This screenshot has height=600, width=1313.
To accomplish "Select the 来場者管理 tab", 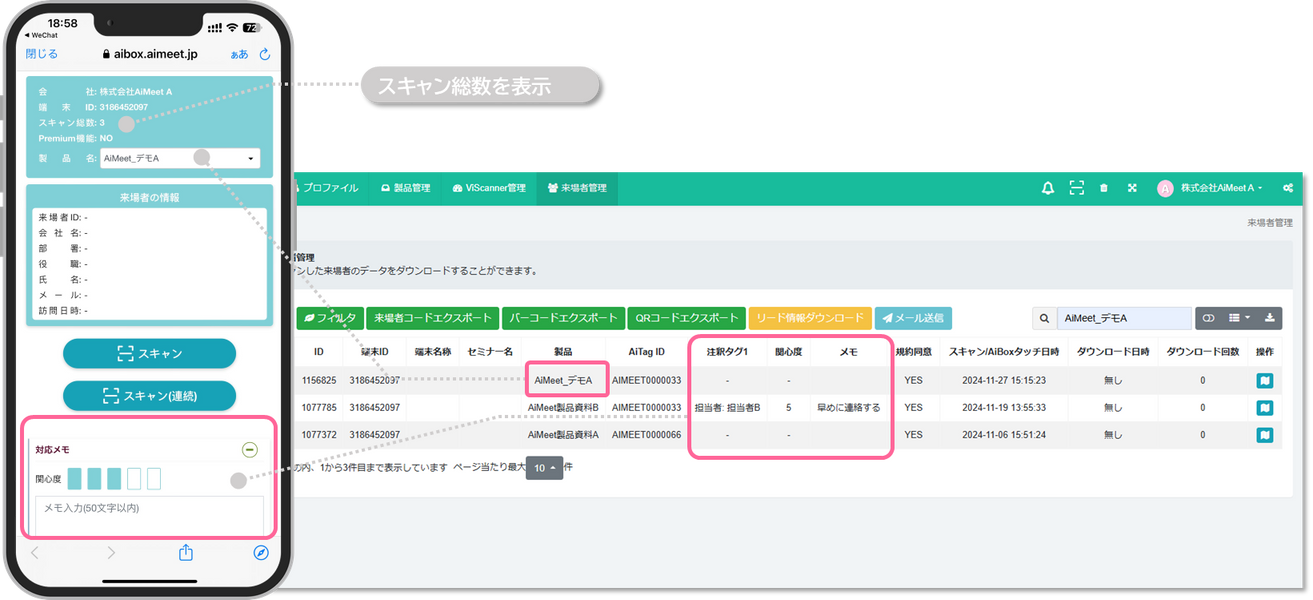I will pyautogui.click(x=577, y=188).
